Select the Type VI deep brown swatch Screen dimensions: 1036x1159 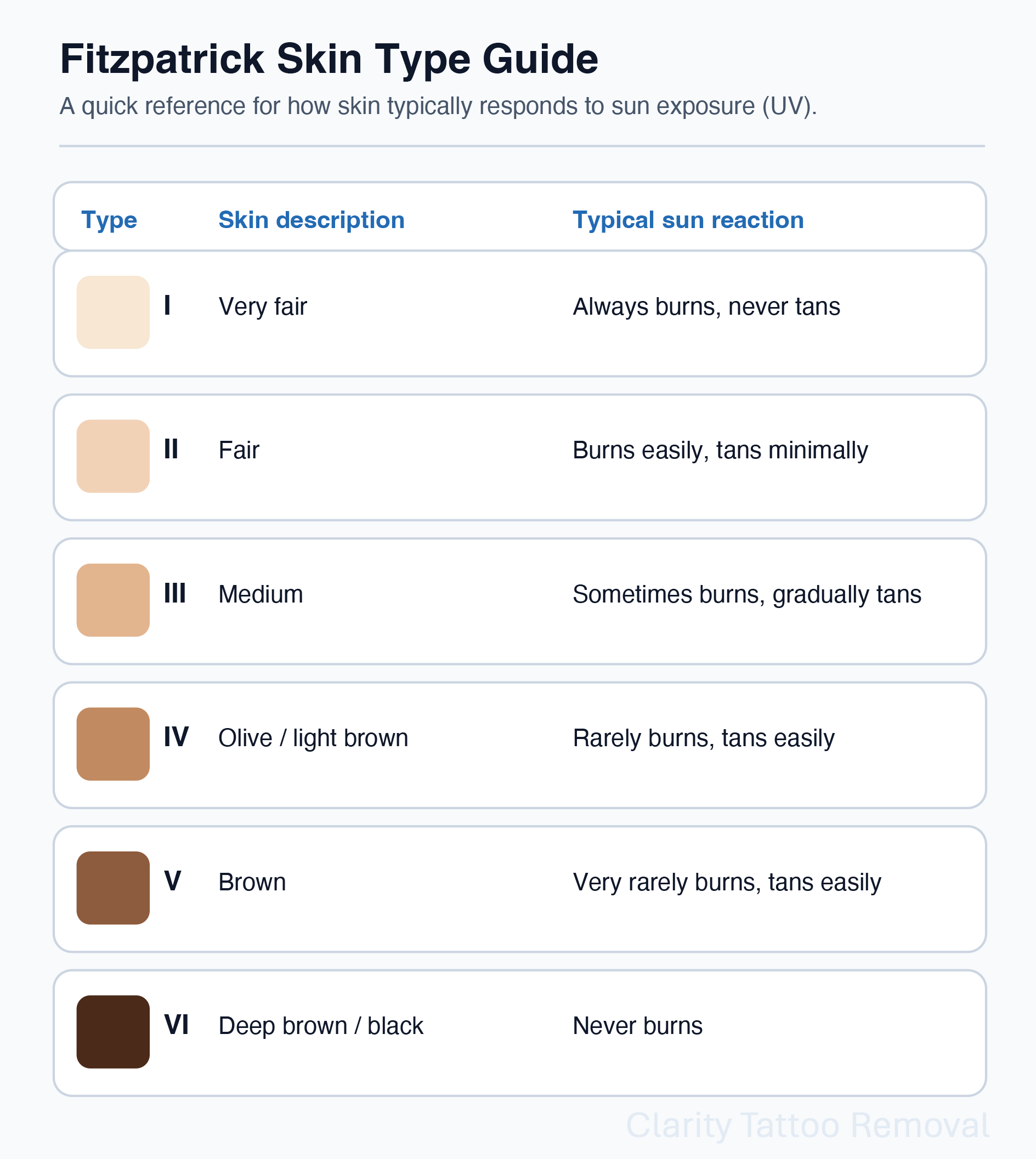pos(114,1032)
